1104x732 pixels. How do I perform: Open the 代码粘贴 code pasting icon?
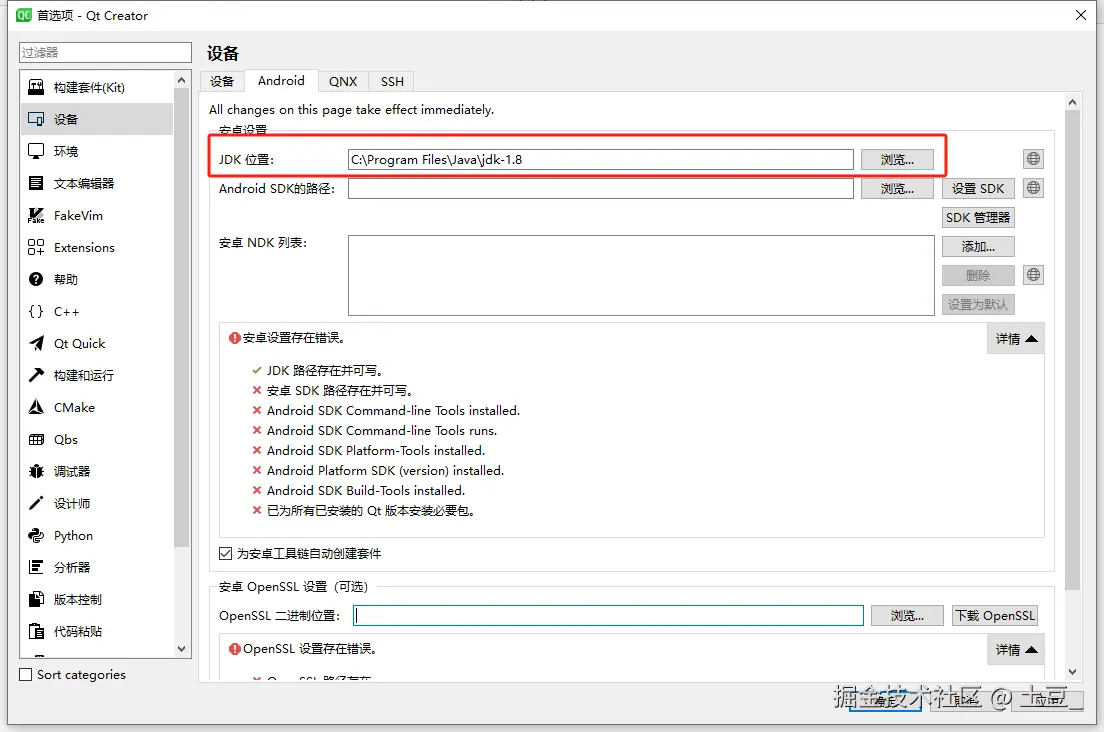click(36, 631)
